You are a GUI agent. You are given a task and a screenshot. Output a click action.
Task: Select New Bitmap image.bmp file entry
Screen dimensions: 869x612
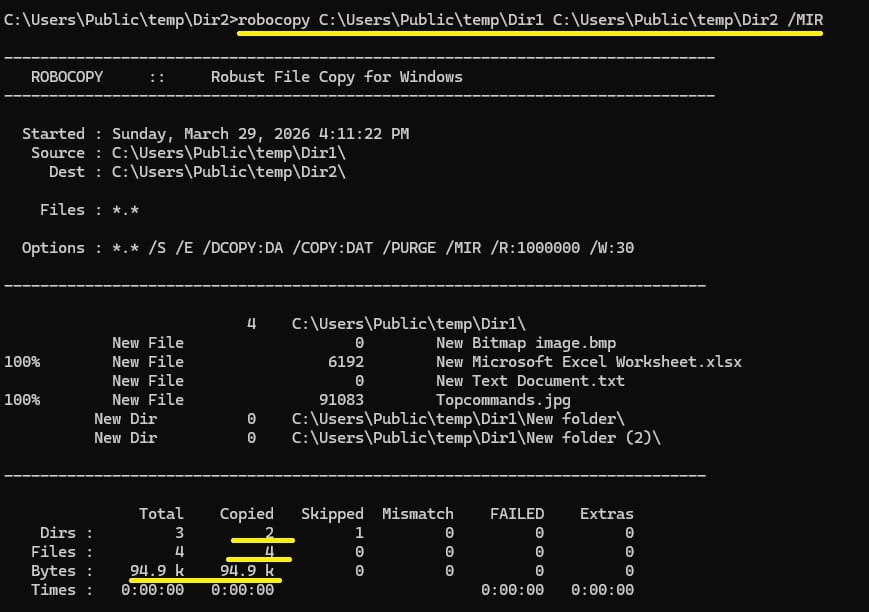[527, 342]
